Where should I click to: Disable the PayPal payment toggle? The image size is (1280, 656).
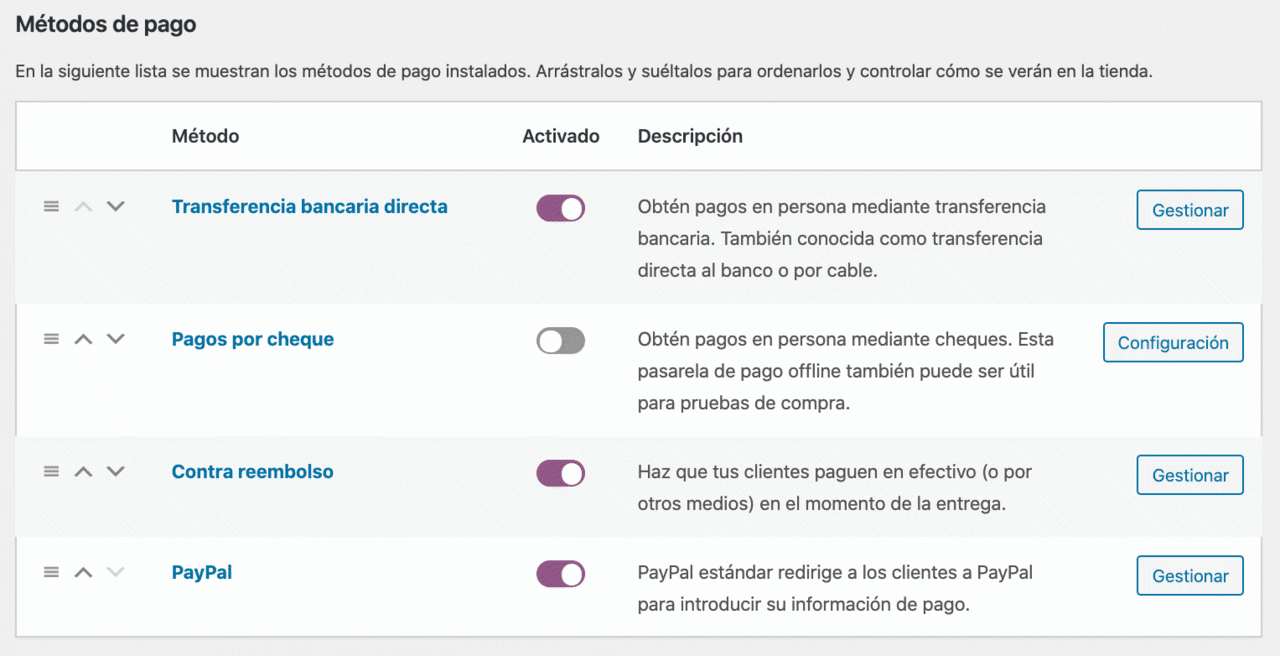click(561, 574)
